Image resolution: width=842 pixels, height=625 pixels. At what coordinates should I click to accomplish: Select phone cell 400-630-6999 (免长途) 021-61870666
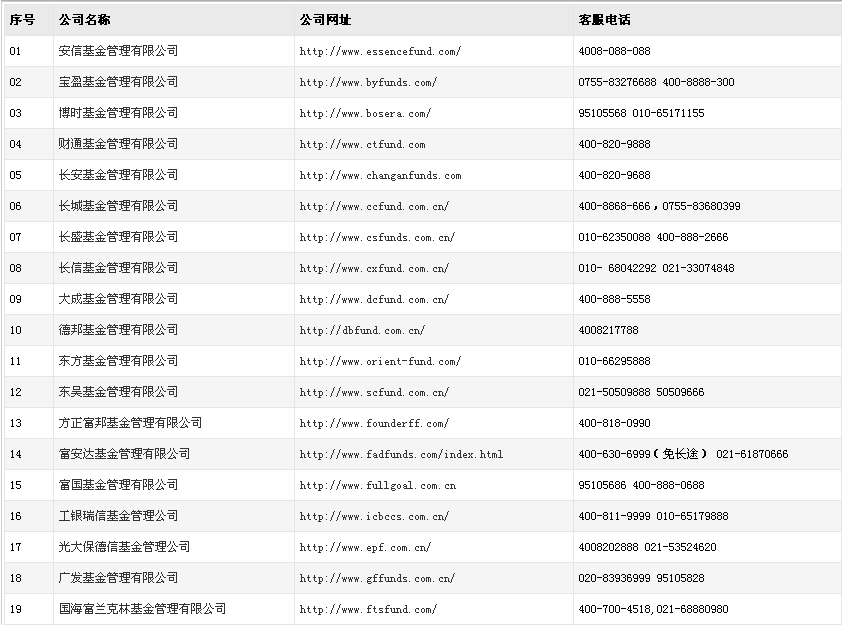(683, 455)
